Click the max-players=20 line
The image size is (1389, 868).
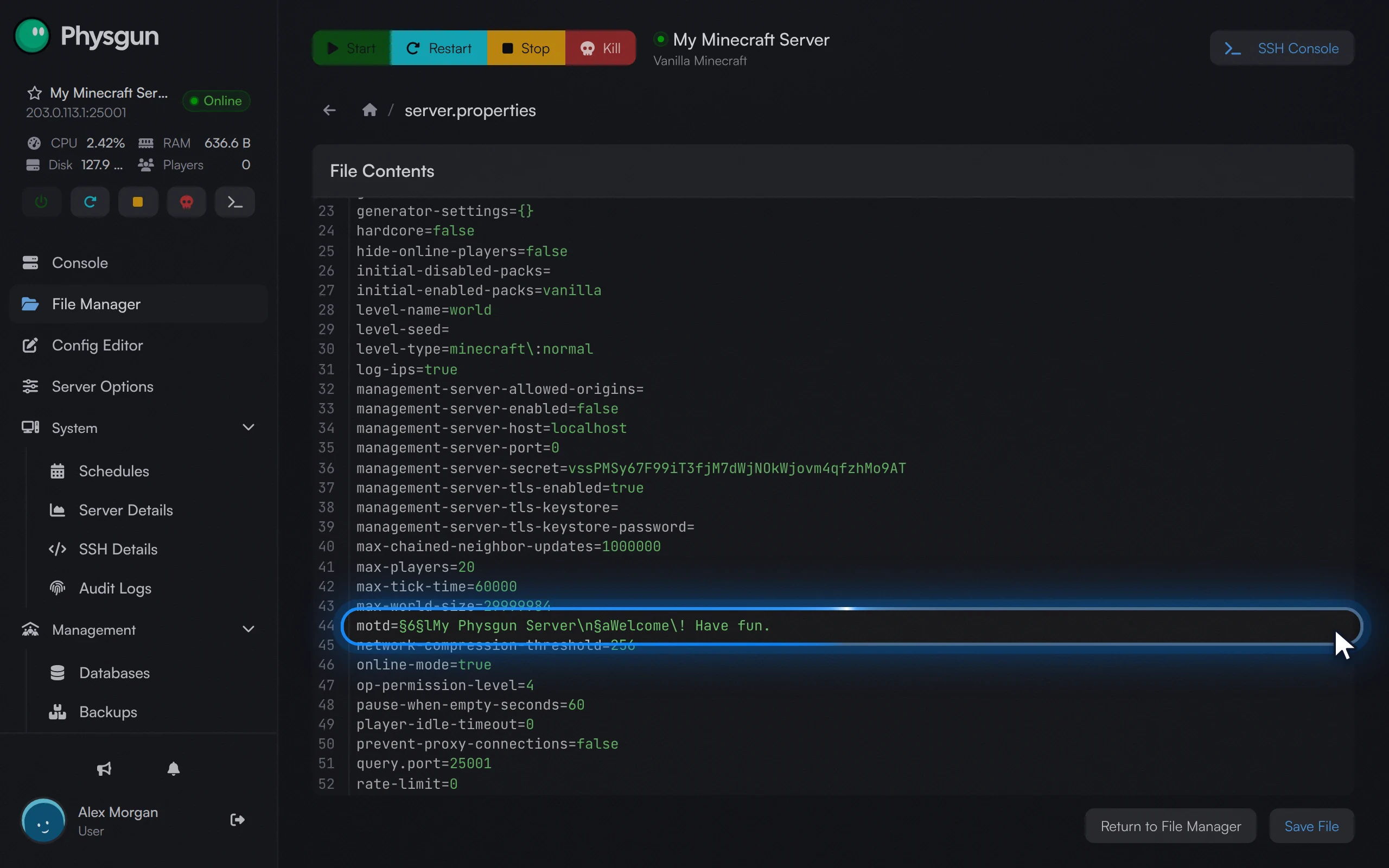(x=415, y=567)
